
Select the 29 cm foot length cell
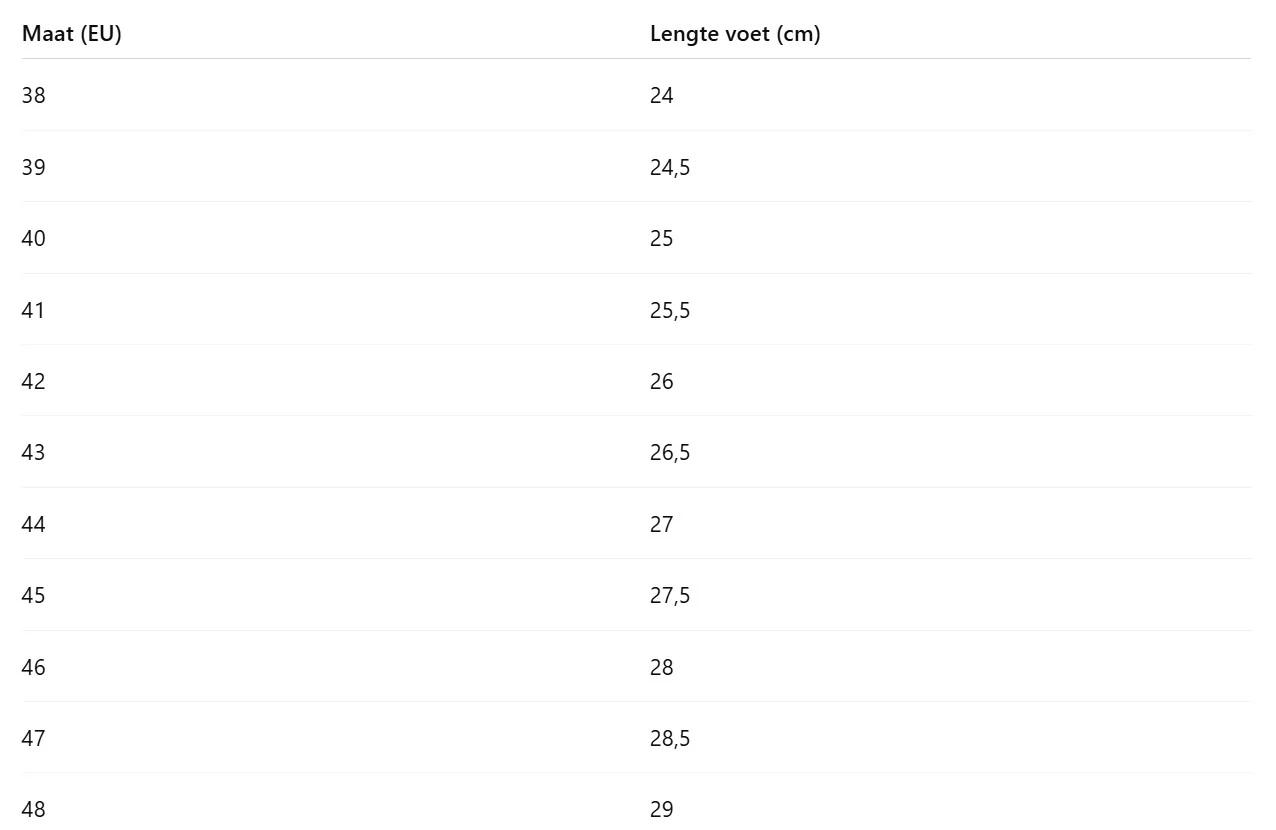pyautogui.click(x=662, y=810)
